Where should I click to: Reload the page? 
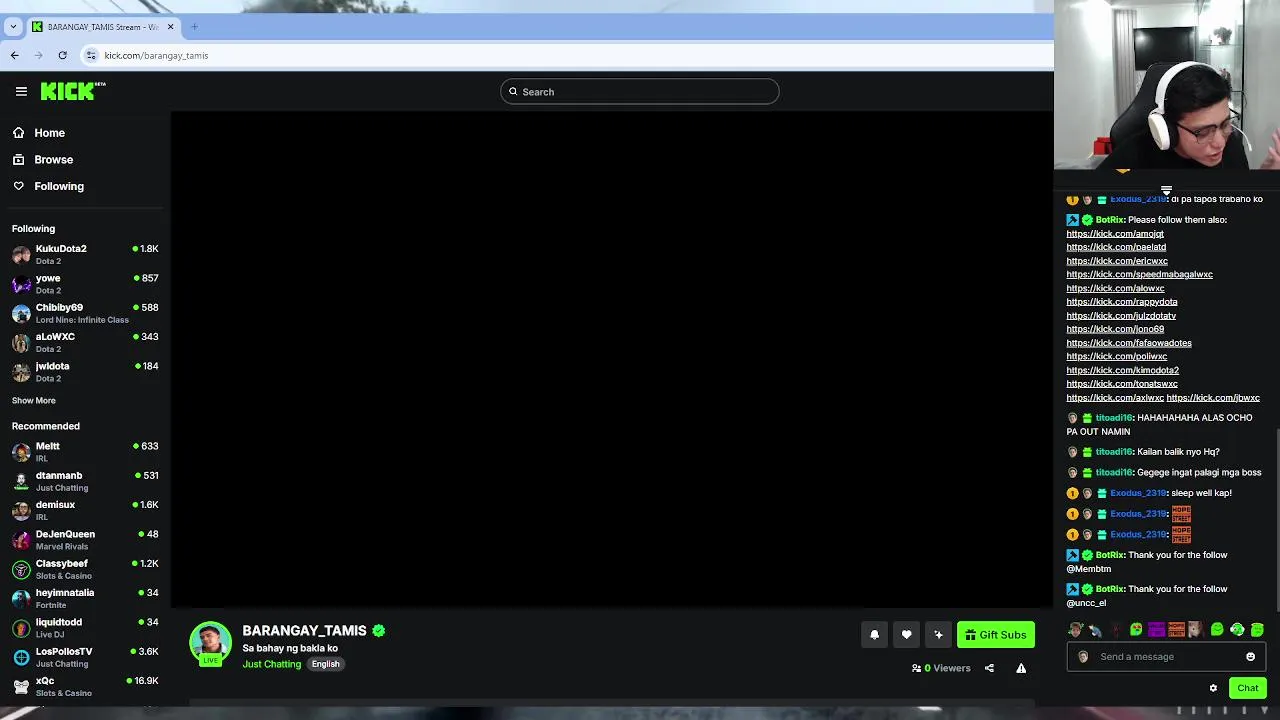click(62, 55)
